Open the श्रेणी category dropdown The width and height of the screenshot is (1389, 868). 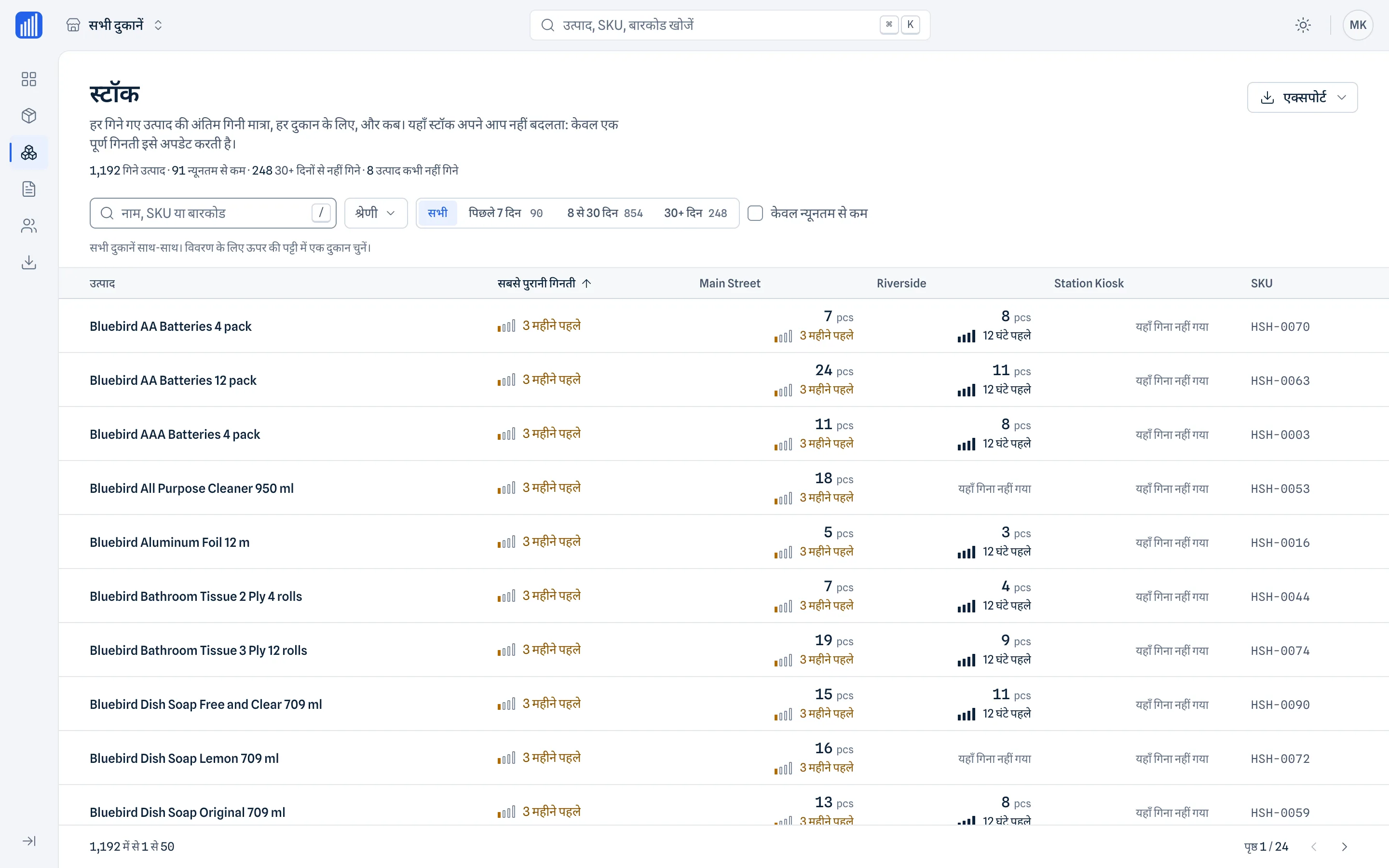point(376,214)
